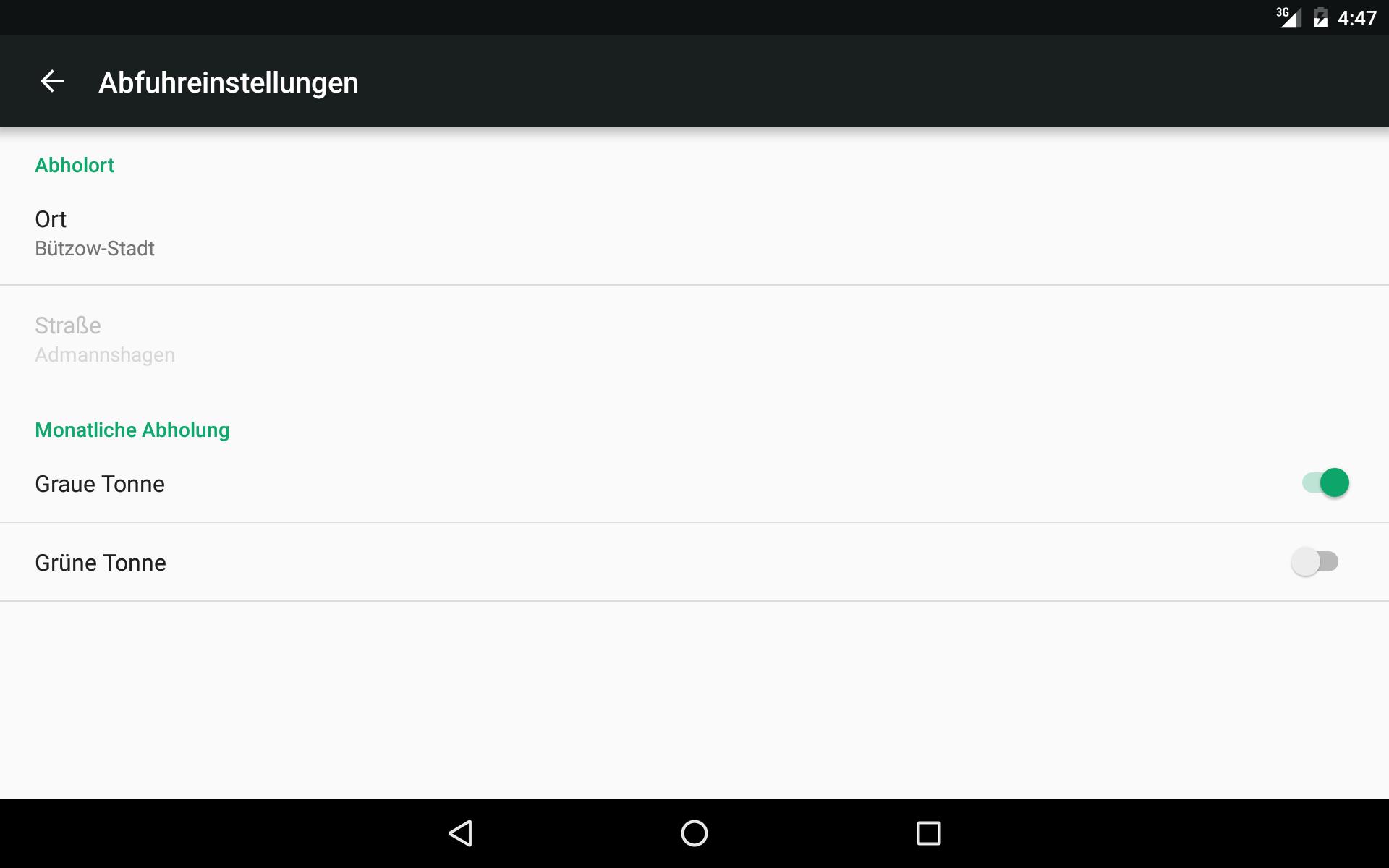Open the Straße street selection
The width and height of the screenshot is (1389, 868).
coord(694,339)
